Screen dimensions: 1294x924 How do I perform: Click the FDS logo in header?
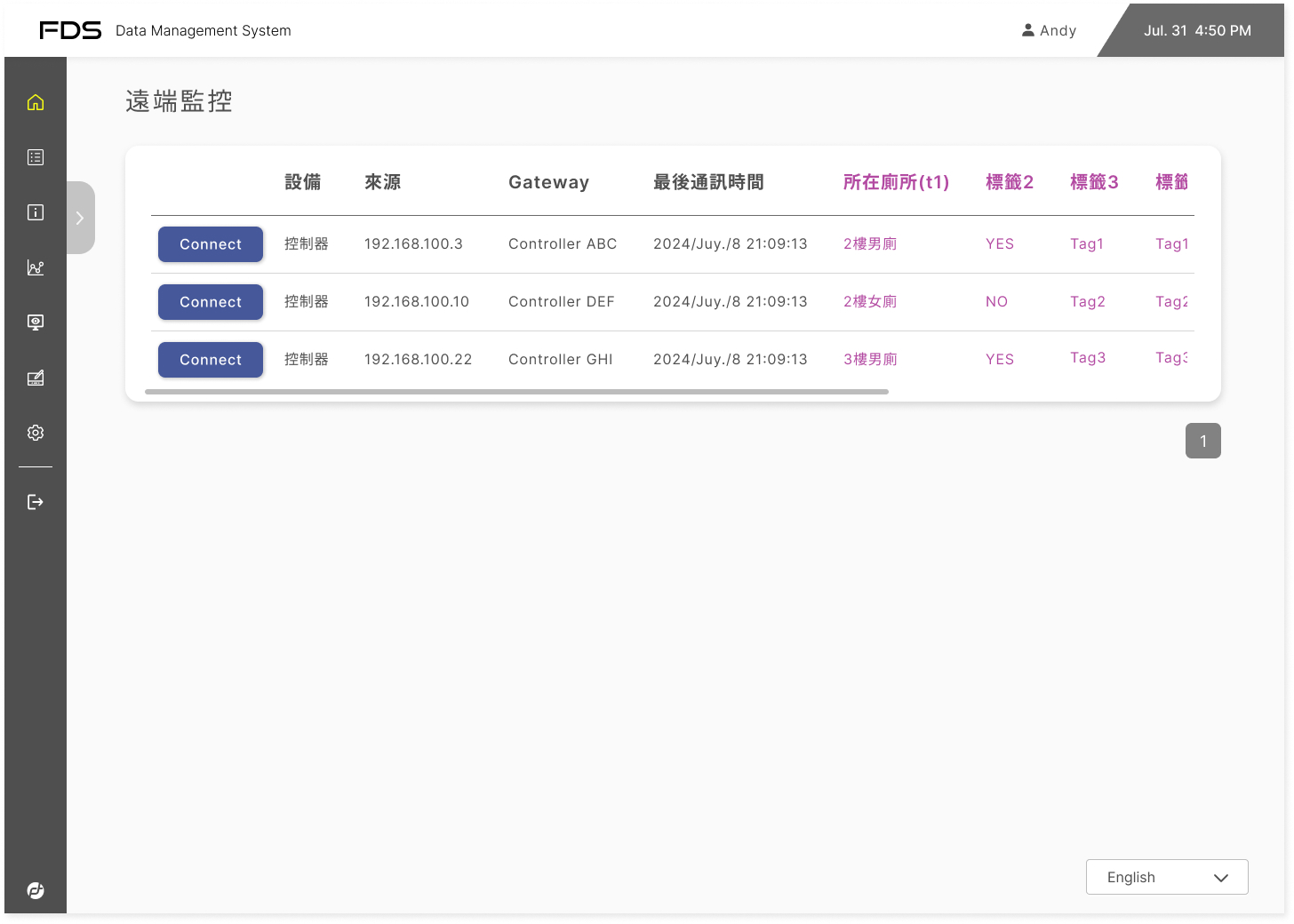pos(70,30)
